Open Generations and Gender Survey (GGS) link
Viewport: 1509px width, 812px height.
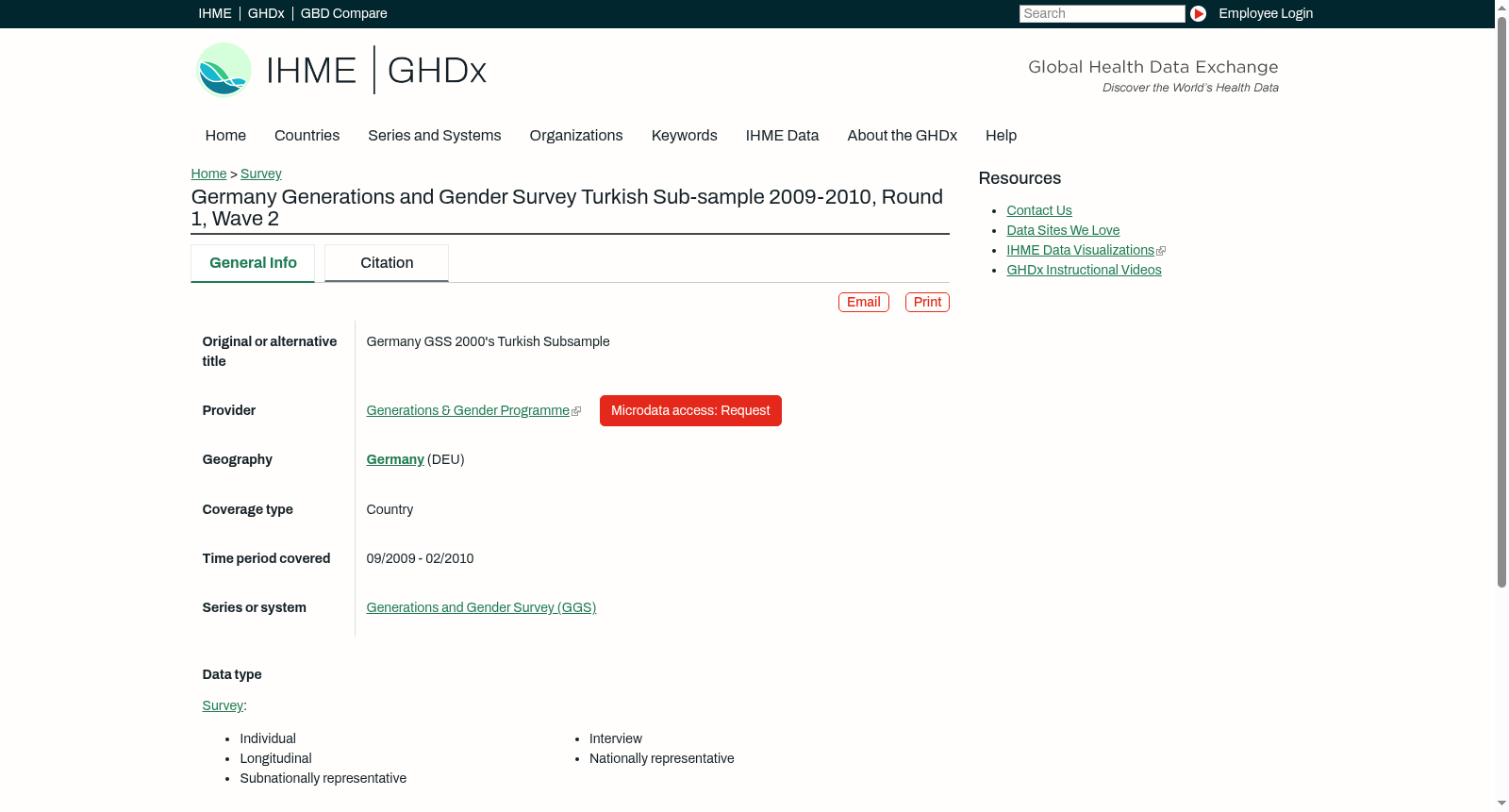point(481,607)
